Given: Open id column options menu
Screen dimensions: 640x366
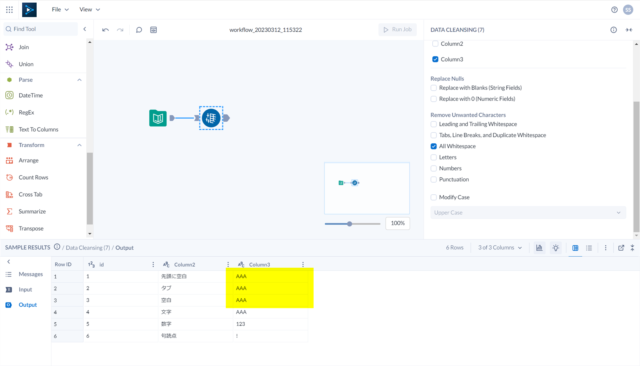Looking at the screenshot, I should tap(153, 264).
